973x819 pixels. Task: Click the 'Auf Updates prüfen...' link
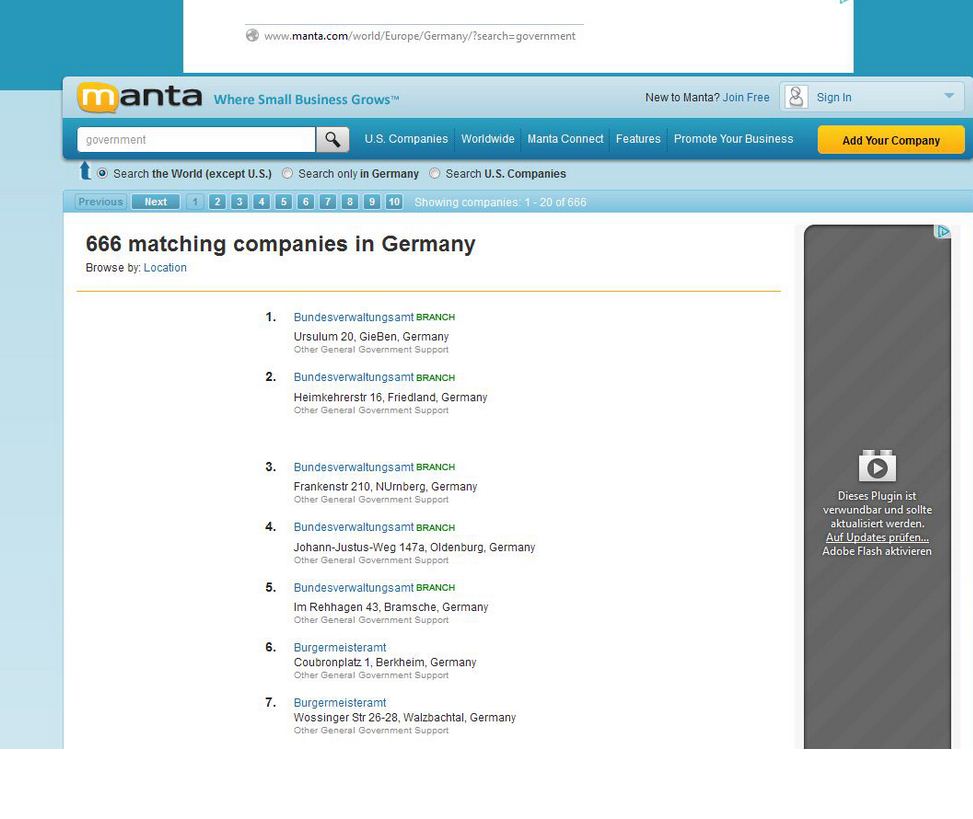pyautogui.click(x=877, y=538)
